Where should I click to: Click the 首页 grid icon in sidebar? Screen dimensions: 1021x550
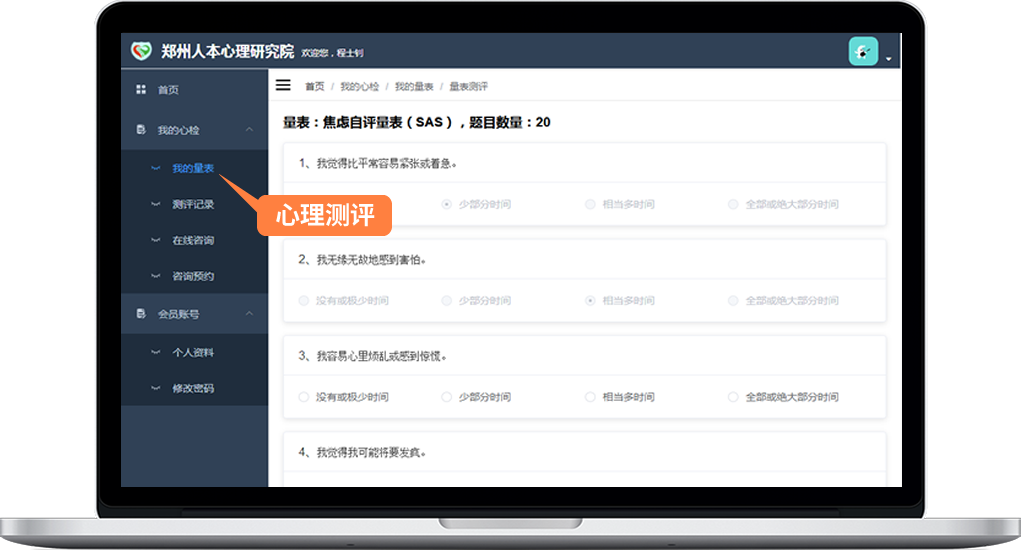(141, 89)
